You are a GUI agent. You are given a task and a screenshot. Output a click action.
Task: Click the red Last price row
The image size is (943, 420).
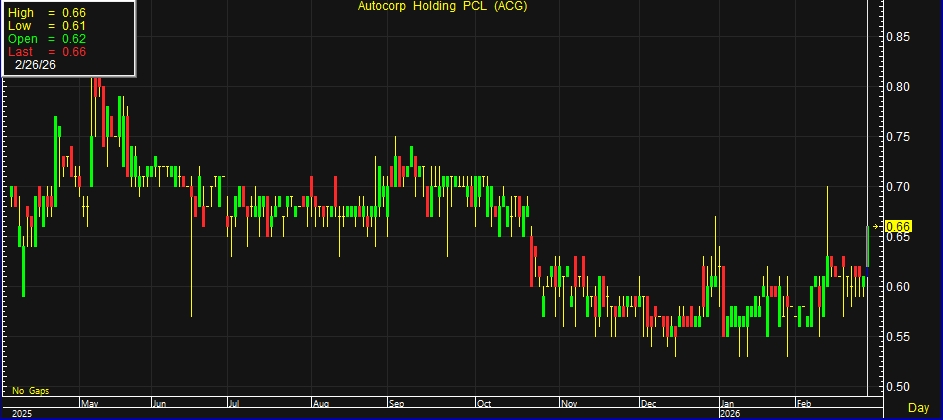(x=47, y=50)
